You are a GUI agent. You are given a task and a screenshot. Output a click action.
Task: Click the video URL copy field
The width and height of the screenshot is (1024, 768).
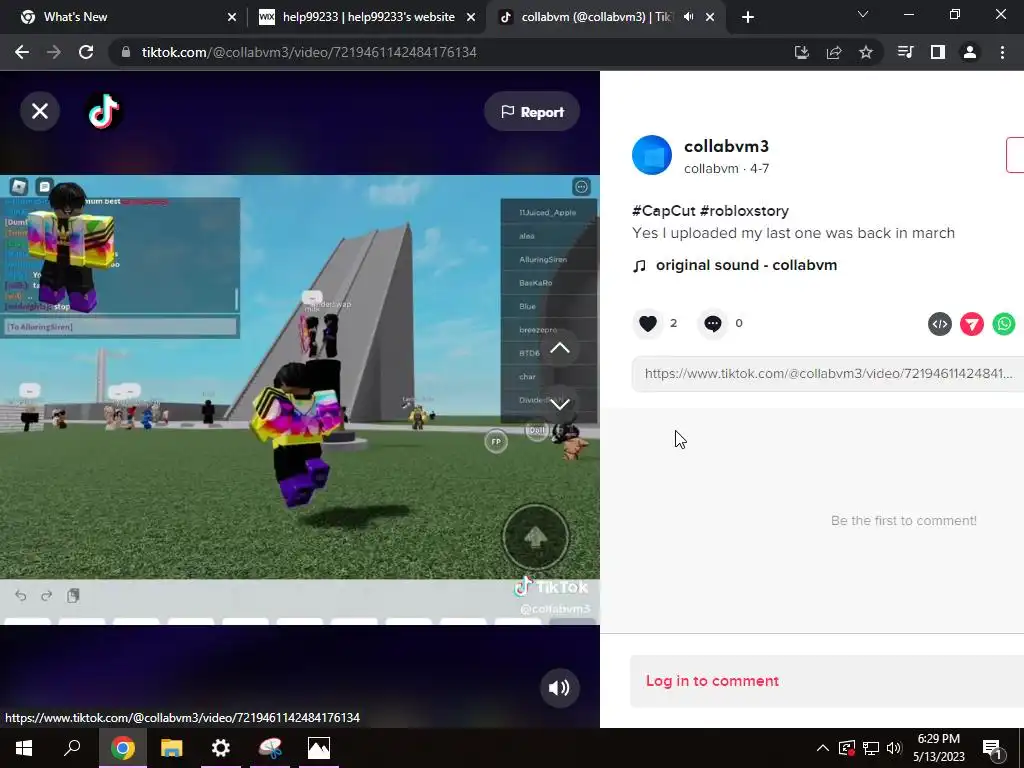pyautogui.click(x=827, y=374)
